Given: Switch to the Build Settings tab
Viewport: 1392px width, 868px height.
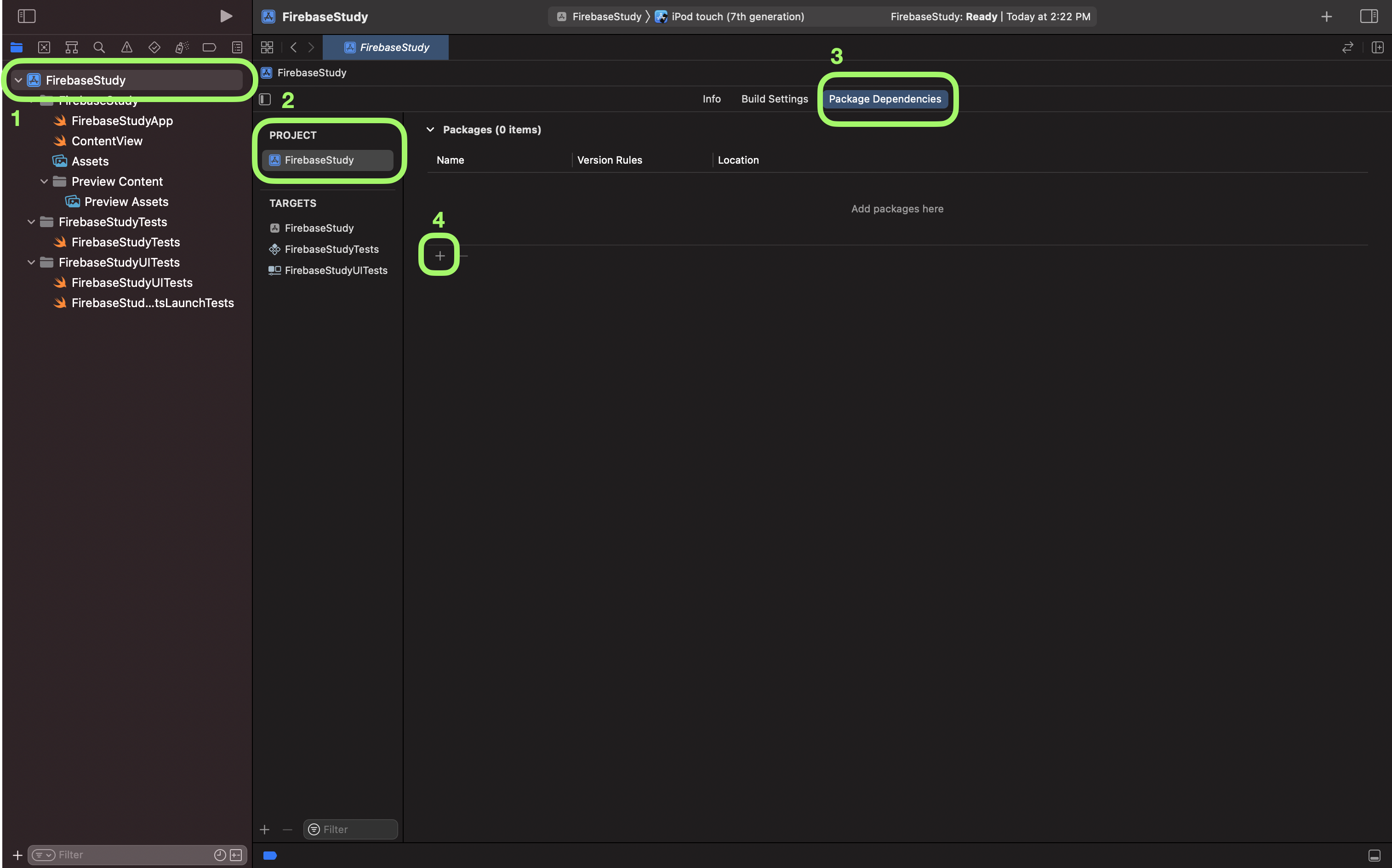Looking at the screenshot, I should point(774,99).
